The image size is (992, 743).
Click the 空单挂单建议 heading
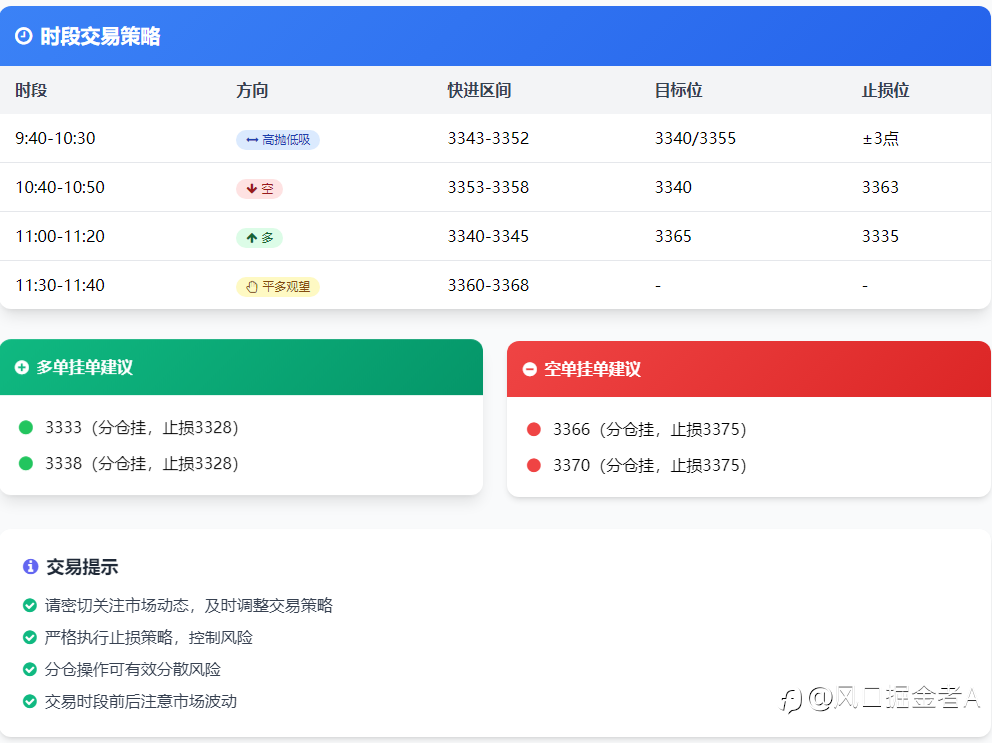593,370
